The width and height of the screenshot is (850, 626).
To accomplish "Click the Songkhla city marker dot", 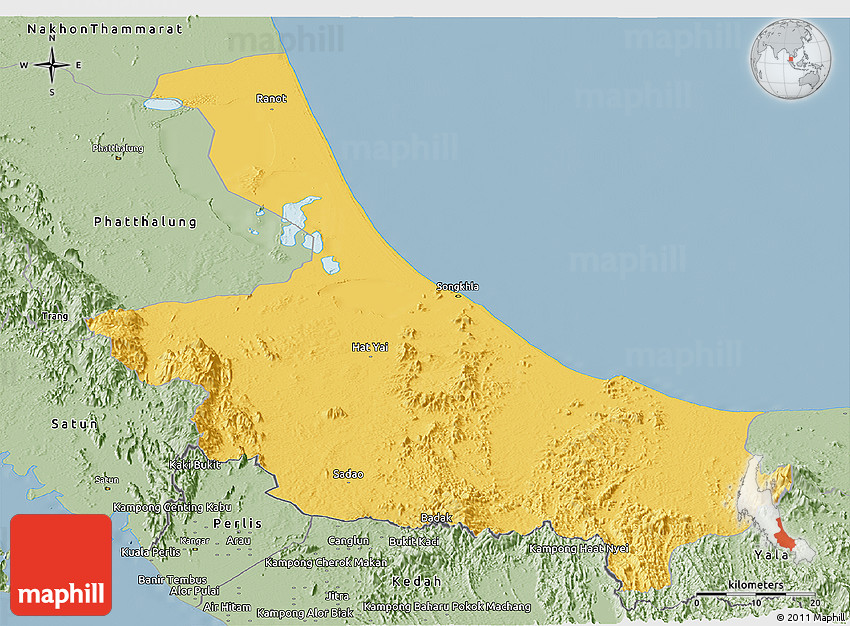I will tap(459, 296).
